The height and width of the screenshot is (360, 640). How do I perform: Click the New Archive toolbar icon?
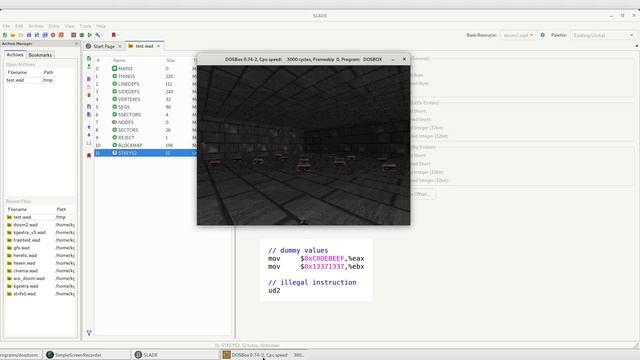[x=5, y=35]
